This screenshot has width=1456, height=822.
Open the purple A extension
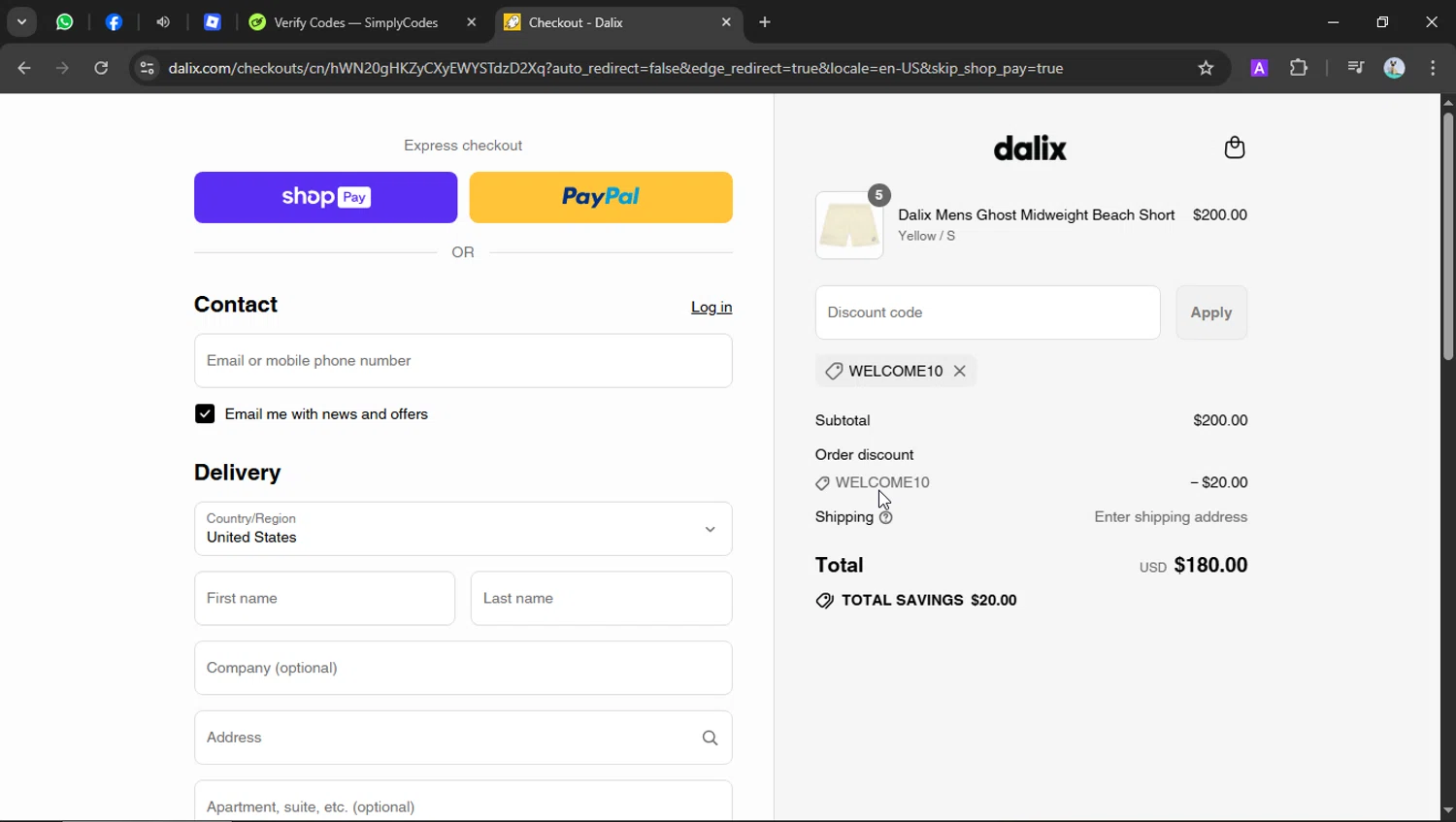pyautogui.click(x=1259, y=68)
